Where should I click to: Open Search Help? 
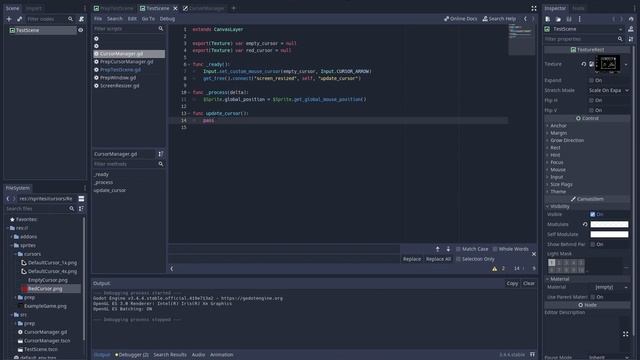(499, 19)
